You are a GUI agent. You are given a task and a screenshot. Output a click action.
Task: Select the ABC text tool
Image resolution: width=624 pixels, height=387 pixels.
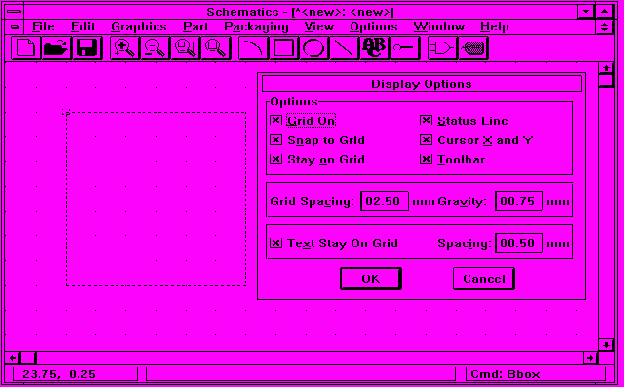coord(374,48)
